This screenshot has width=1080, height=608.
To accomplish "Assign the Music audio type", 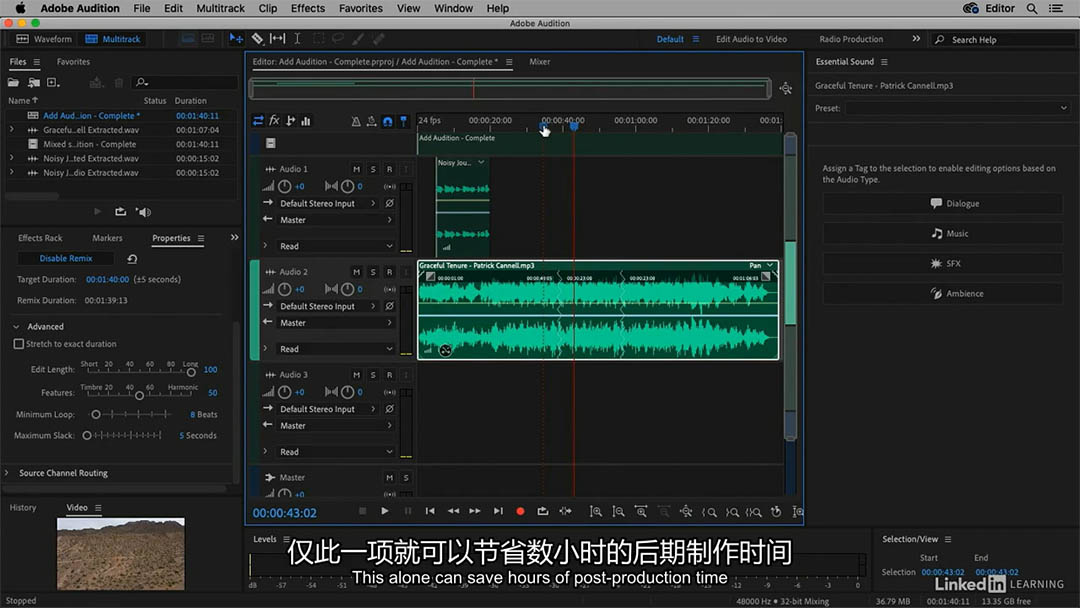I will pos(942,233).
